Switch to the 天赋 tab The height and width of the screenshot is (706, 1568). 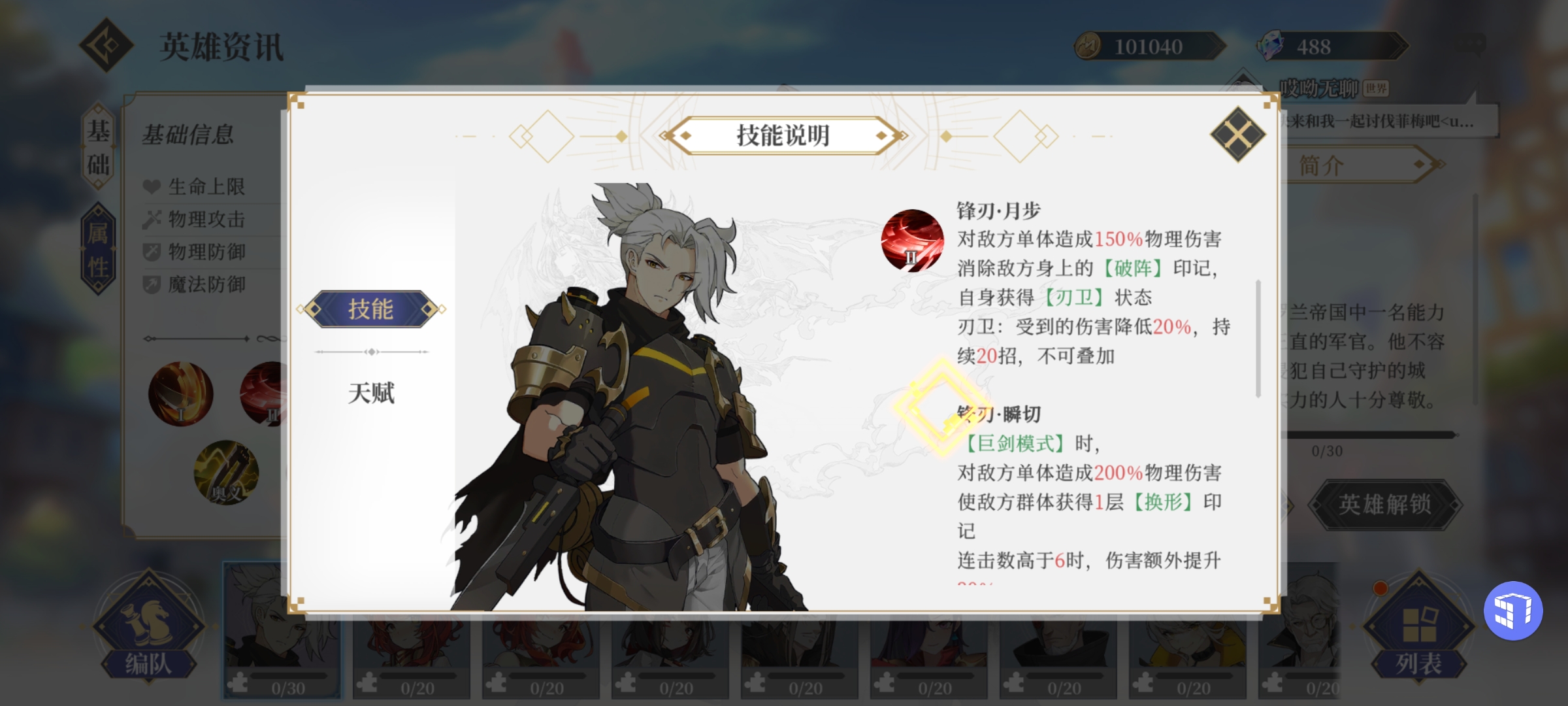[371, 393]
